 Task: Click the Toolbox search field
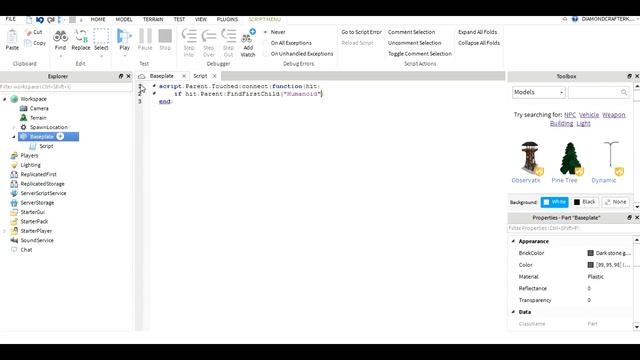(598, 92)
